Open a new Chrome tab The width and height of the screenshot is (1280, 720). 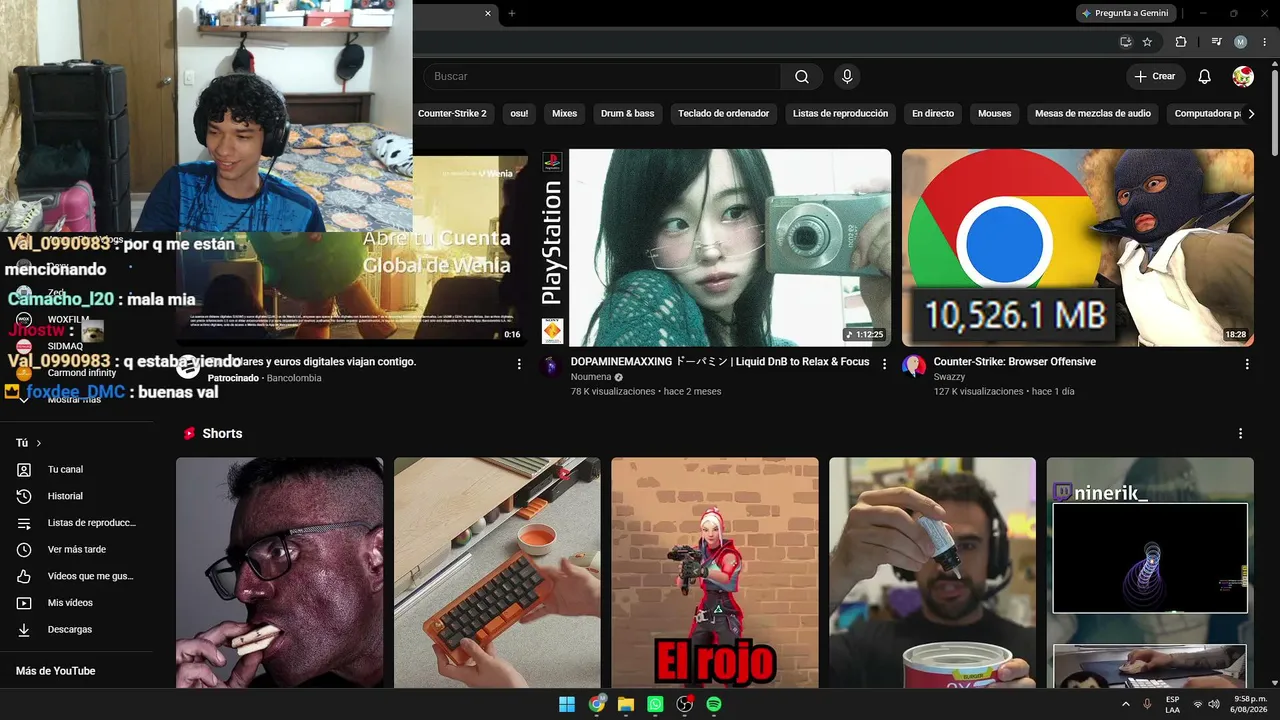click(512, 13)
